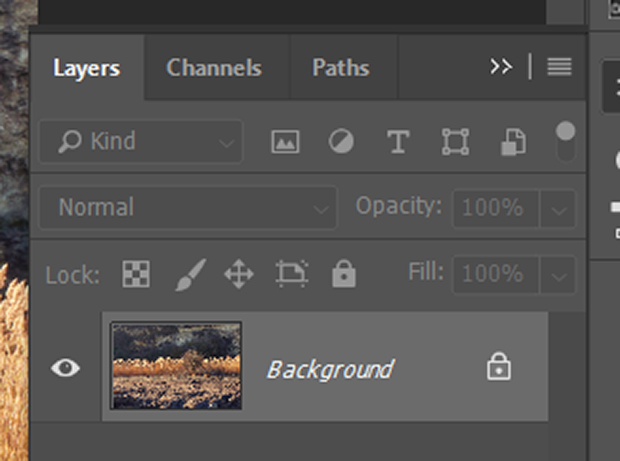Collapse panel with double-chevron icon

(501, 66)
